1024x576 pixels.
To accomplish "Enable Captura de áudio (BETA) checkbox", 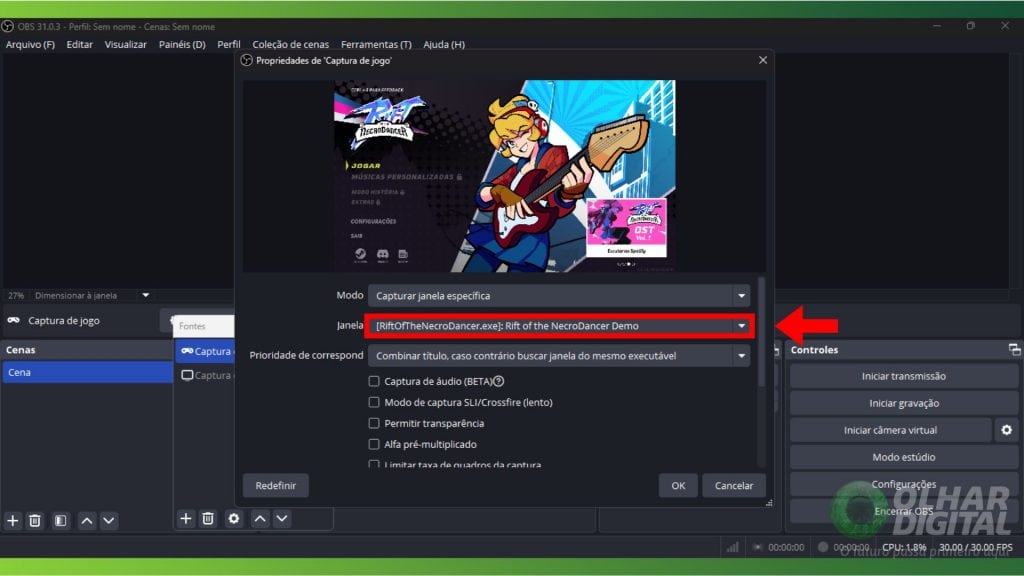I will click(x=374, y=381).
